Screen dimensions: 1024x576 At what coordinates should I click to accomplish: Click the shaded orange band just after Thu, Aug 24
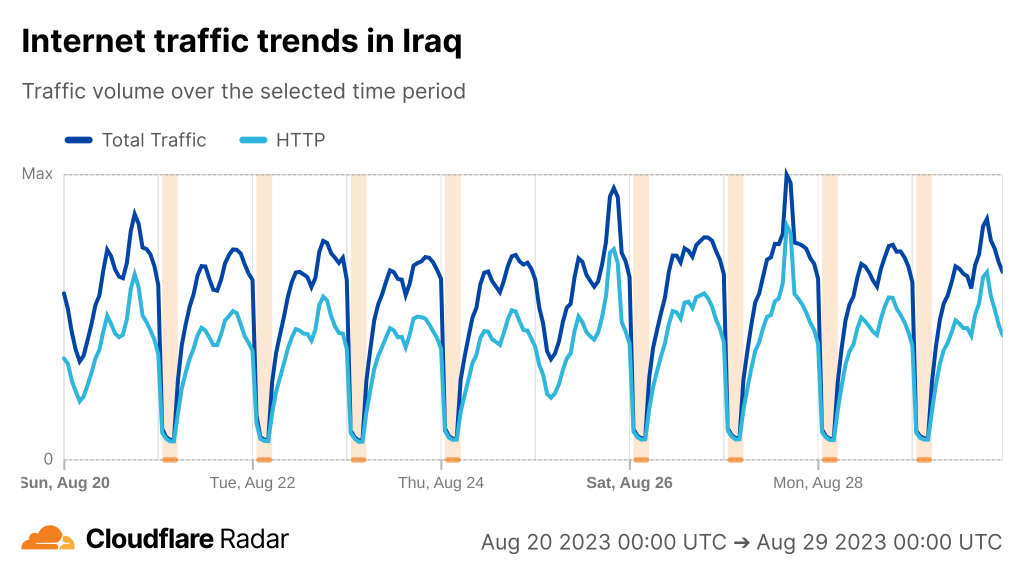(453, 300)
